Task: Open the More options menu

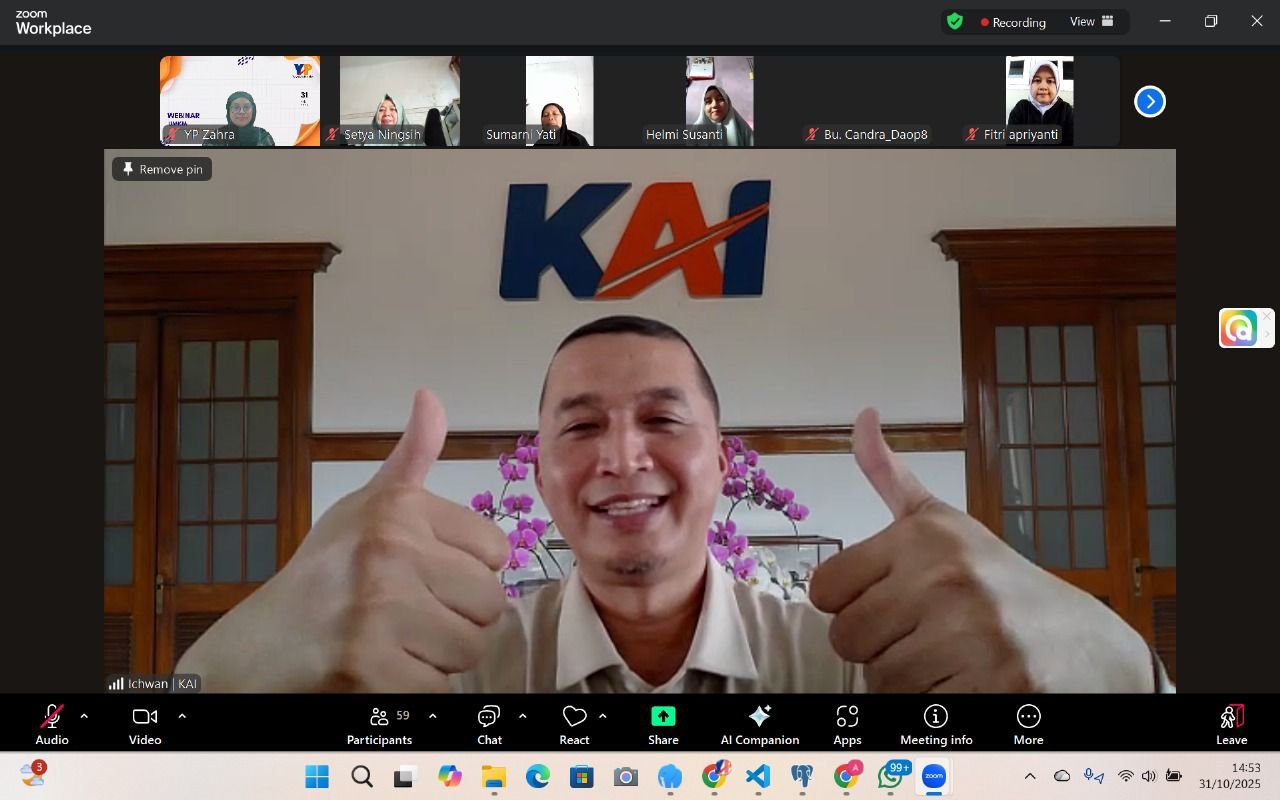Action: click(1028, 725)
